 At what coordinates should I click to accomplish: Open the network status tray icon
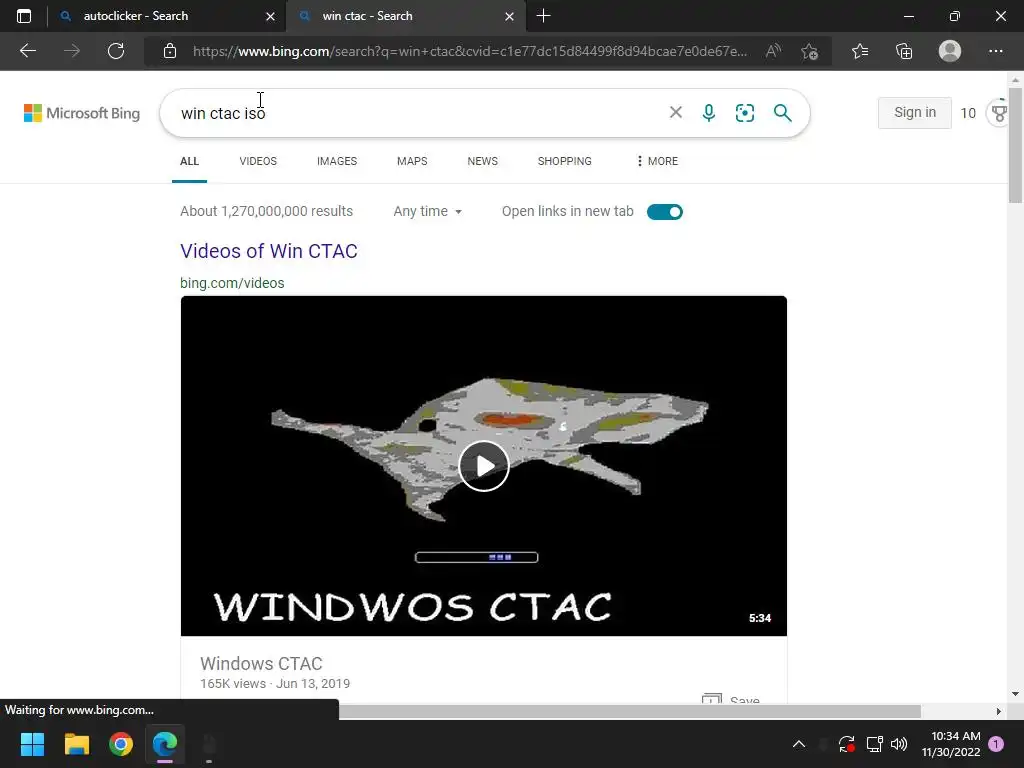(874, 744)
